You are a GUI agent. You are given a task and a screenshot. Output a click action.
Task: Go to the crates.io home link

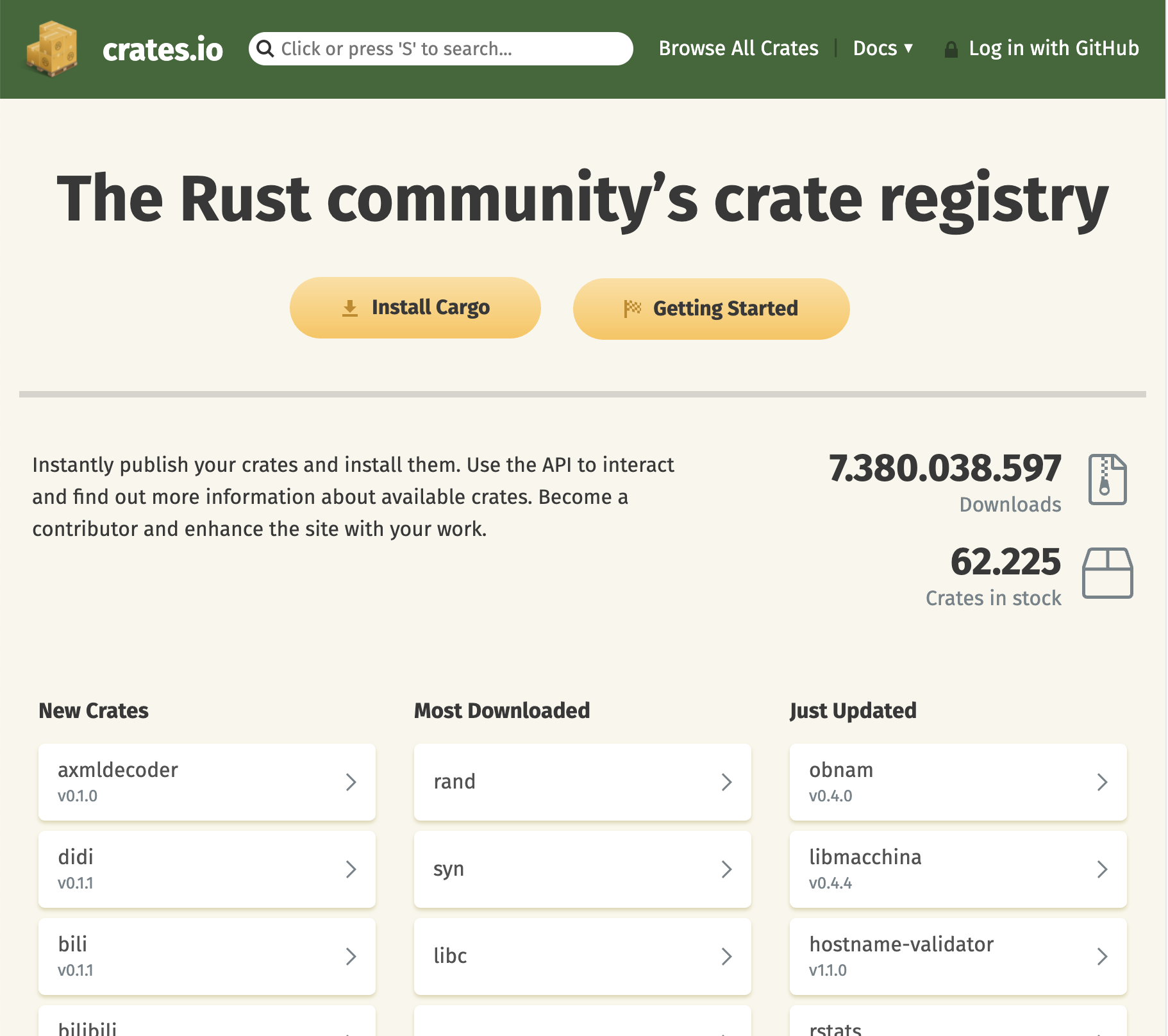tap(163, 49)
